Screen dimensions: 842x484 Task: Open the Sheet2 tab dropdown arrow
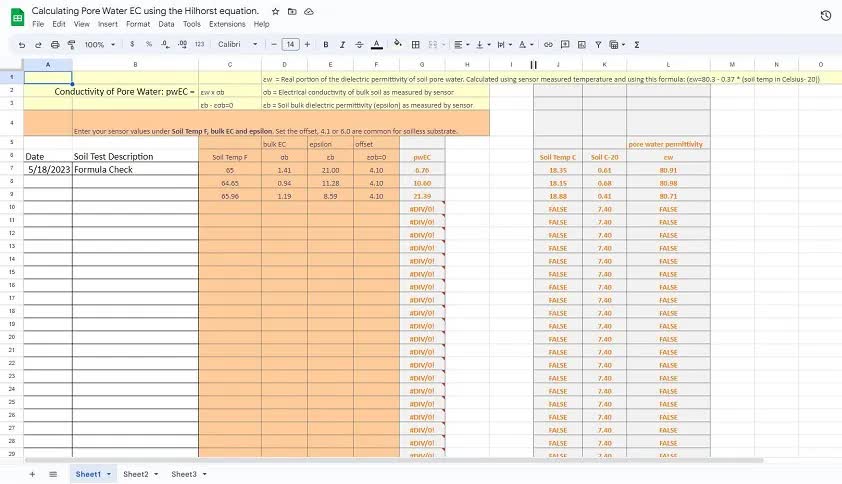[x=156, y=474]
